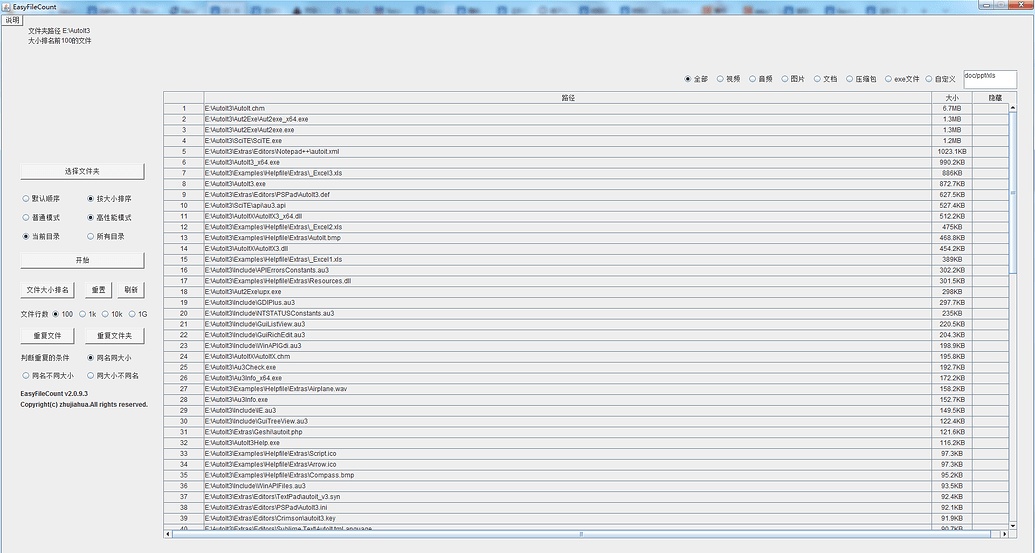Click the 路径 column header
This screenshot has height=553, width=1035.
[x=568, y=98]
